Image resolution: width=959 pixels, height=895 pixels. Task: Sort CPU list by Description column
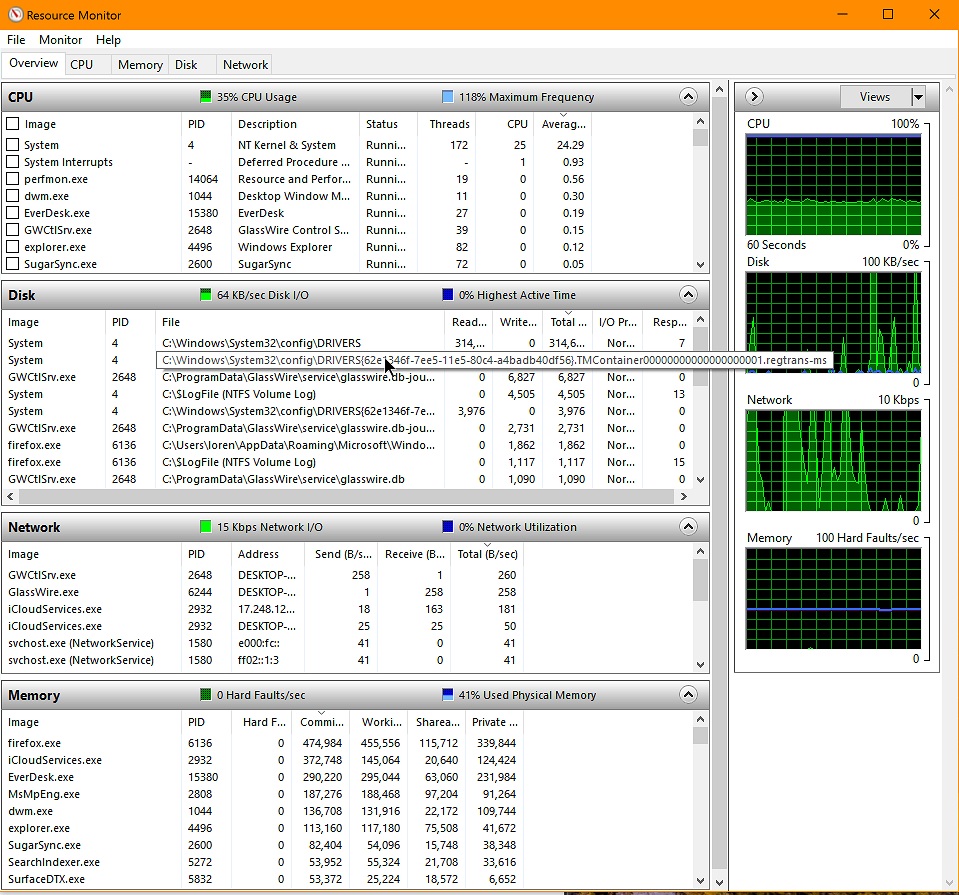(x=295, y=124)
